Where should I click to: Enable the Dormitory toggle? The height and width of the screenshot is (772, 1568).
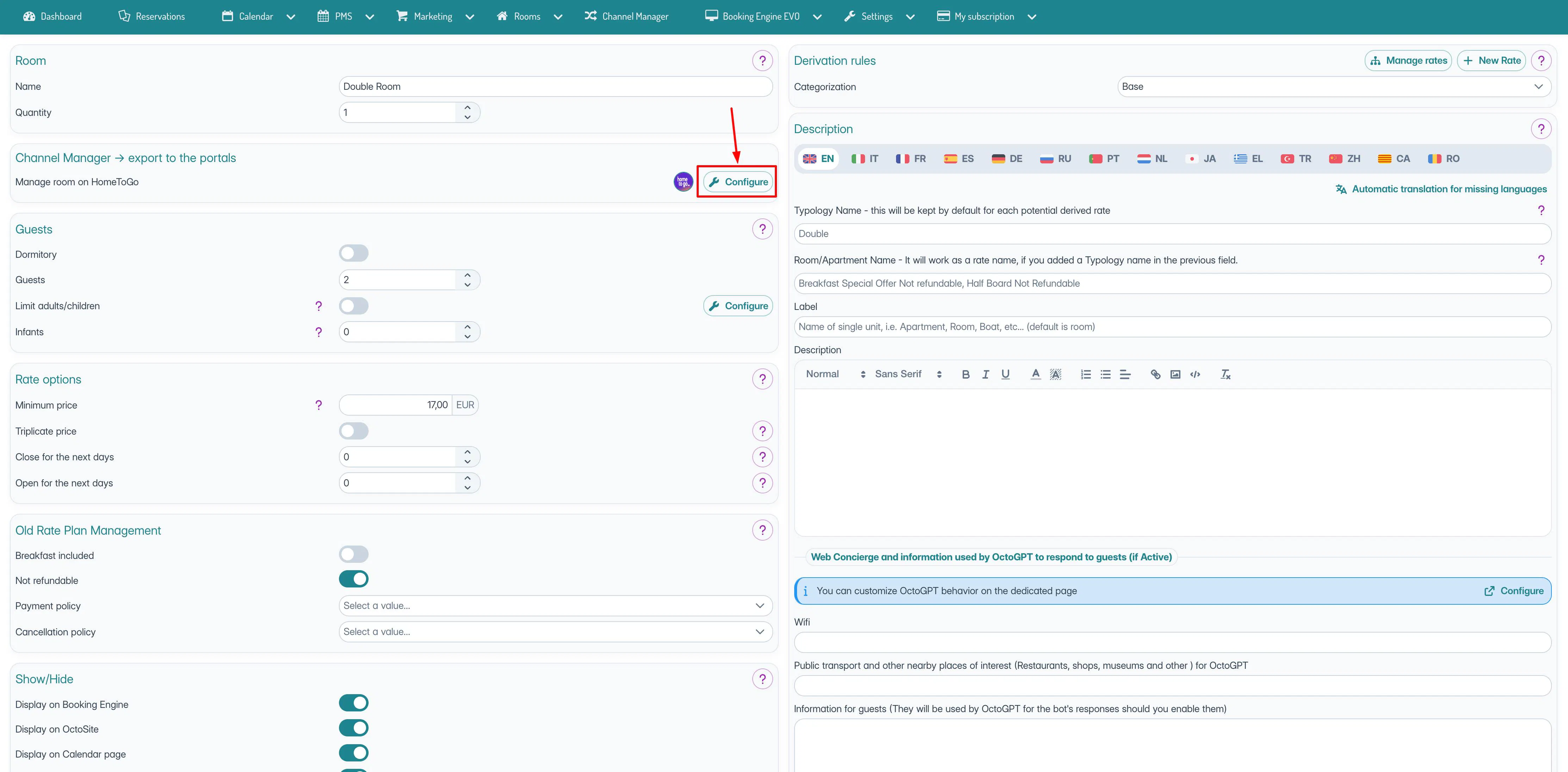(x=354, y=253)
